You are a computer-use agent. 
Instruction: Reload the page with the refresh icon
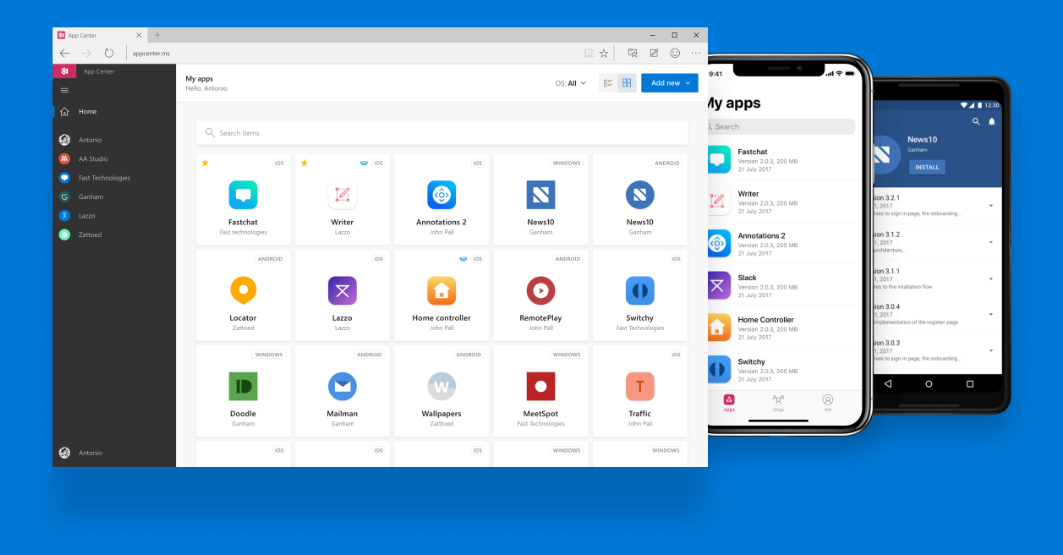109,53
